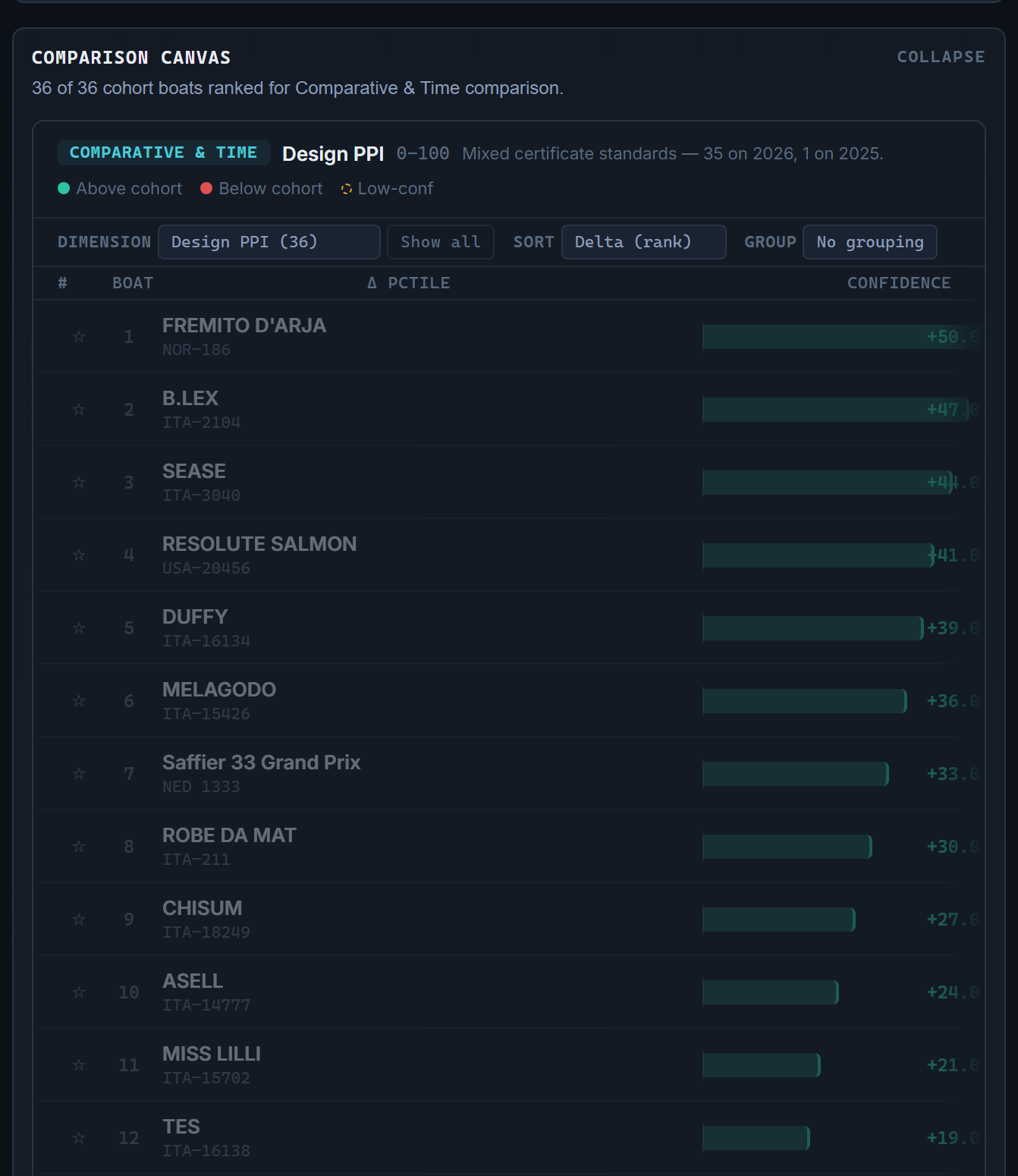1018x1176 pixels.
Task: Star the B.LEX boat row
Action: click(79, 409)
